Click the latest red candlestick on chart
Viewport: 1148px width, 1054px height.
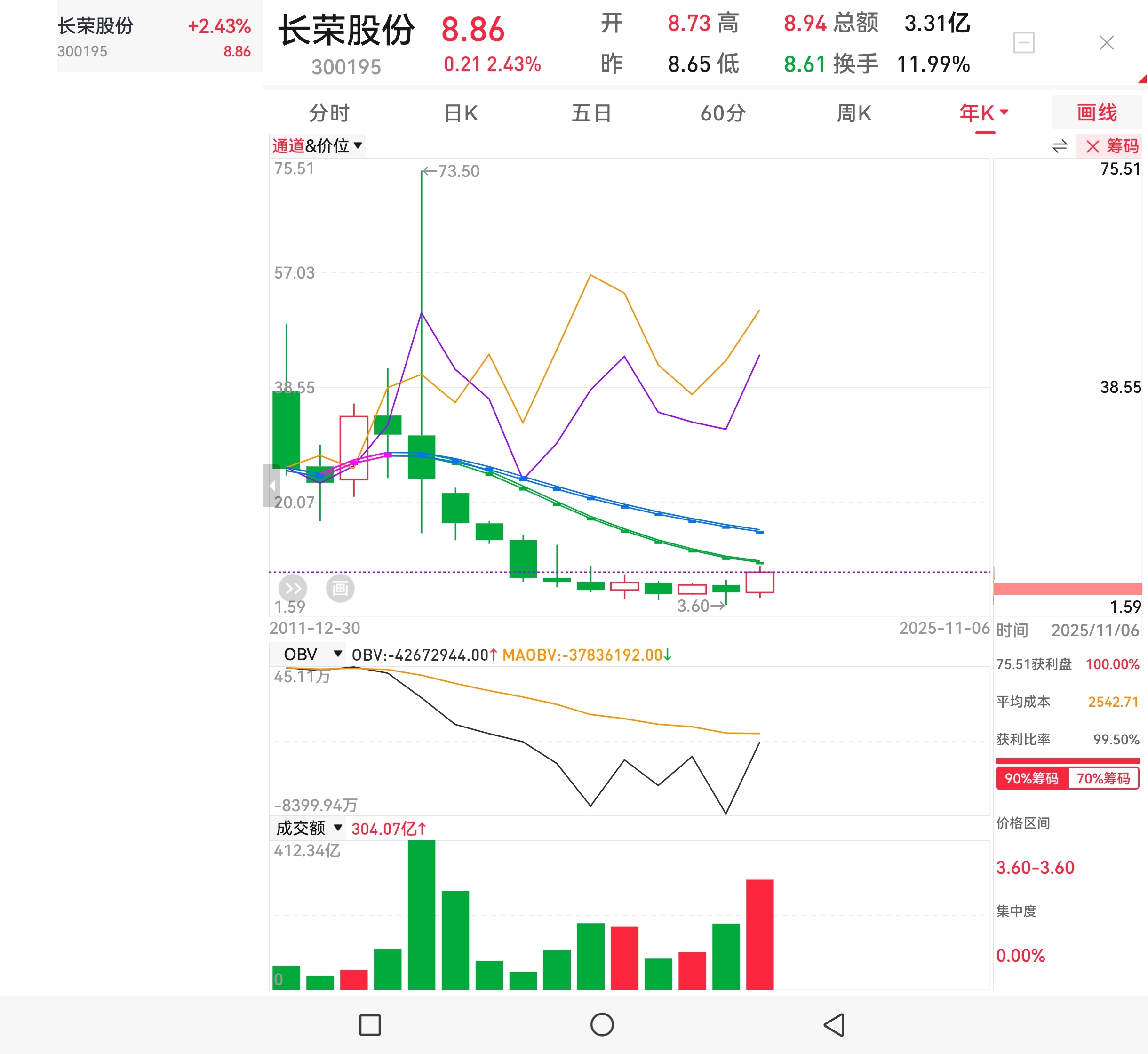click(x=760, y=583)
